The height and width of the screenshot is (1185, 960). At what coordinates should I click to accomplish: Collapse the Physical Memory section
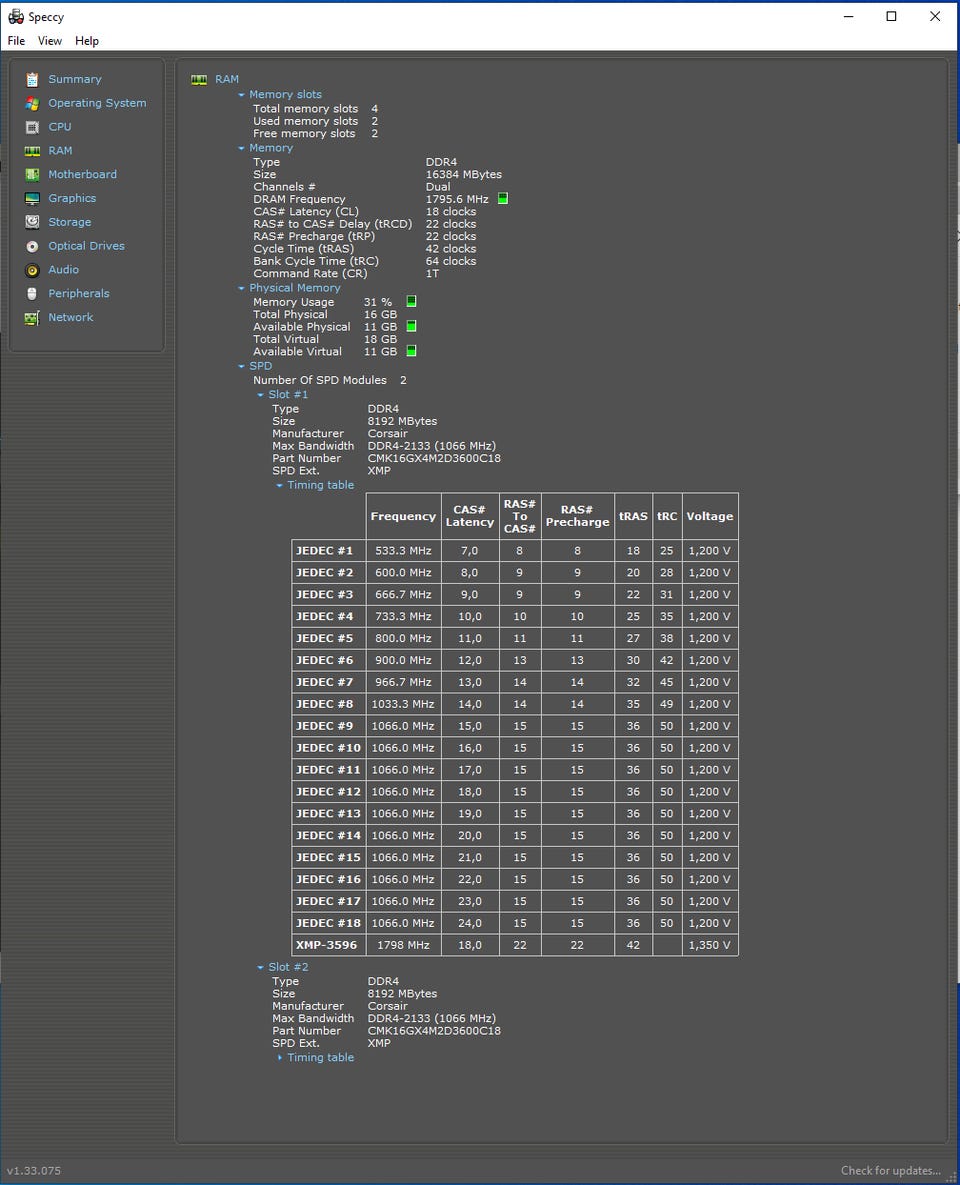coord(241,289)
